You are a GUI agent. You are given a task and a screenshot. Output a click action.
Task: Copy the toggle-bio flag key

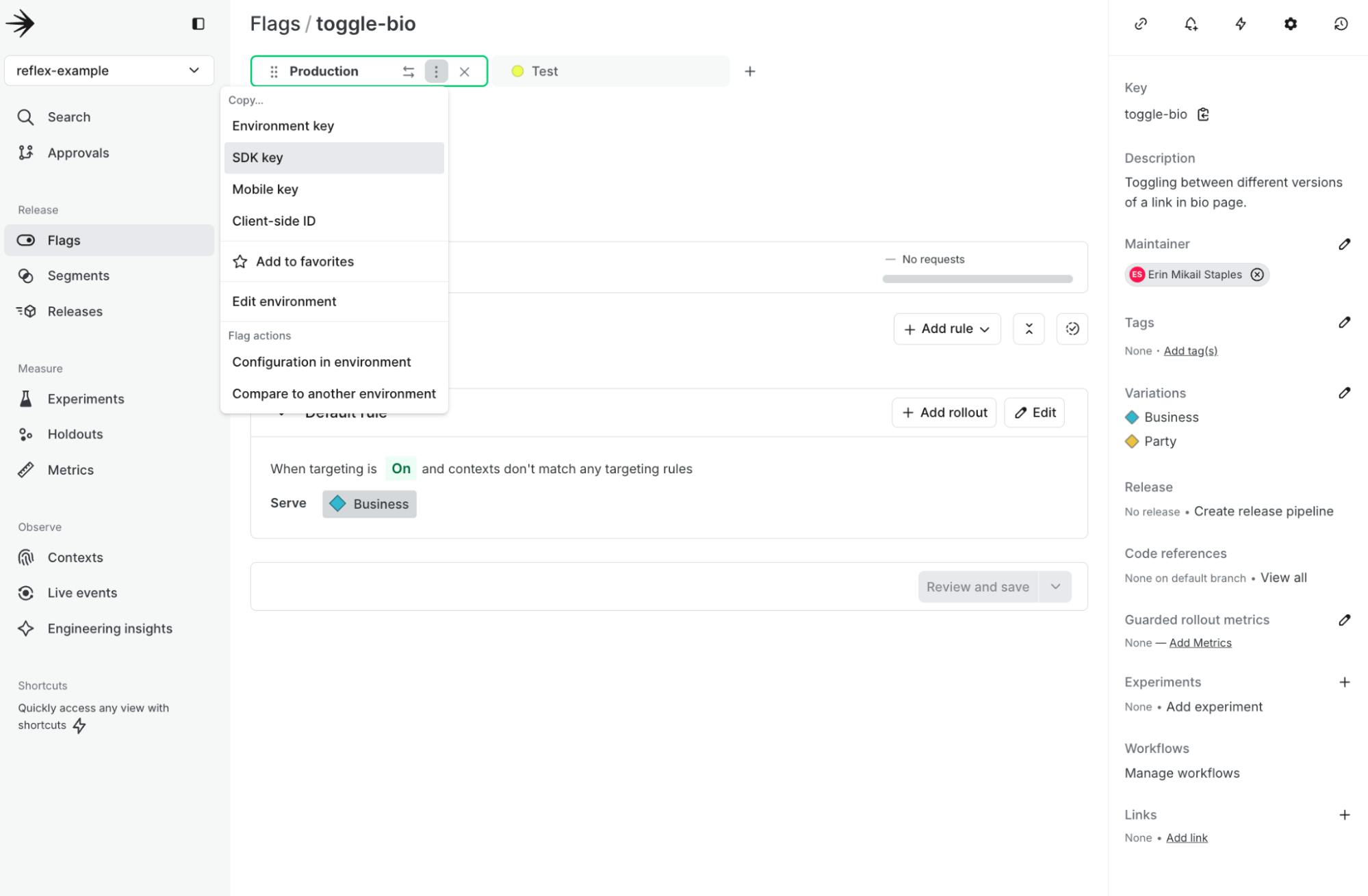[1203, 114]
